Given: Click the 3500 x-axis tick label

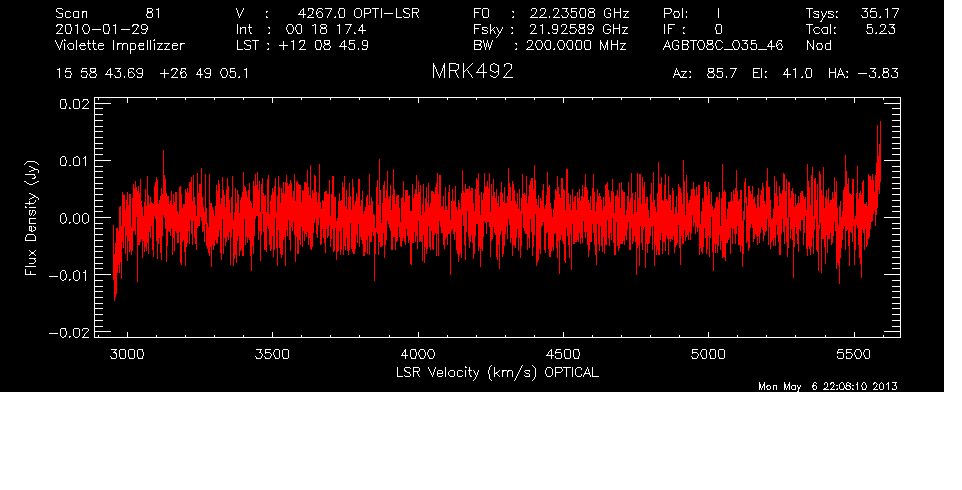Looking at the screenshot, I should pyautogui.click(x=272, y=354).
